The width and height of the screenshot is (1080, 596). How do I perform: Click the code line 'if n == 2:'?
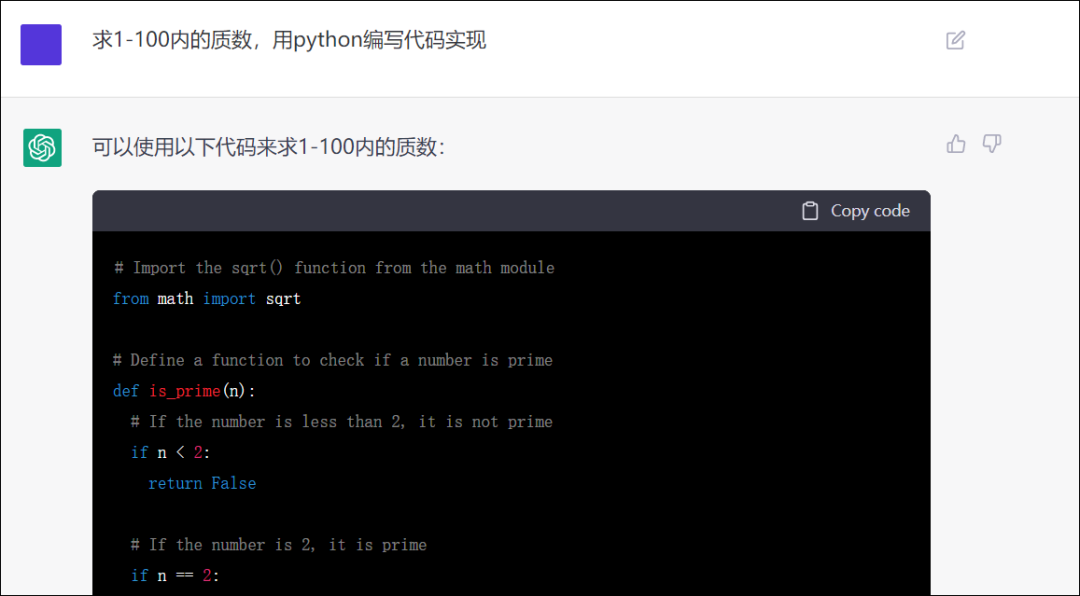pos(175,575)
